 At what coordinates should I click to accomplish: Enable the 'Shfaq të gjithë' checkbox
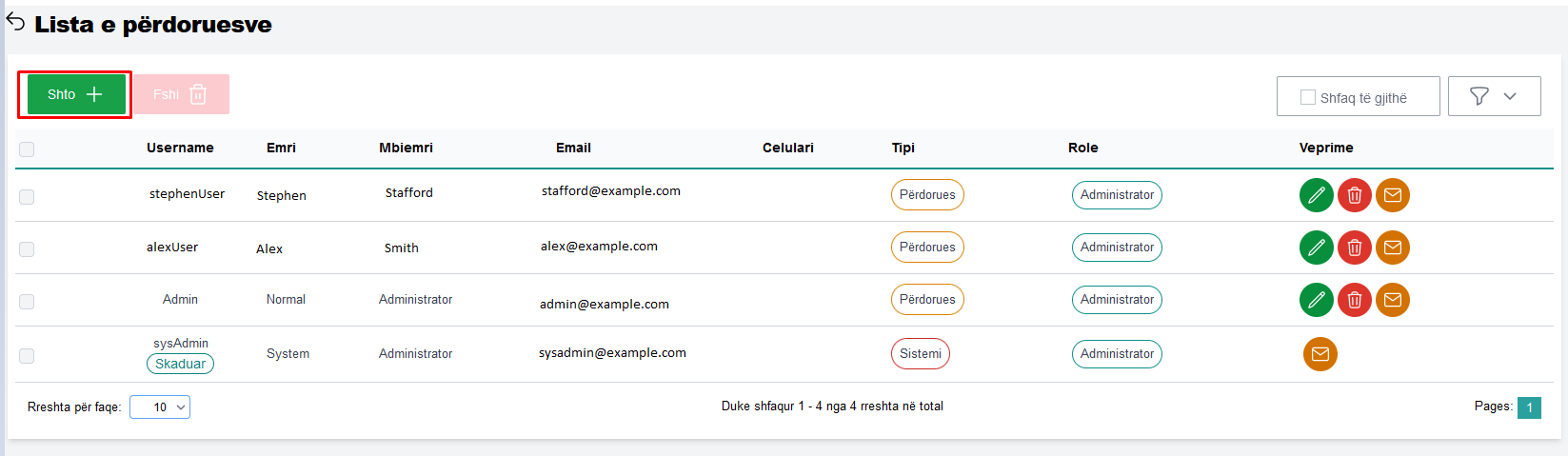coord(1308,97)
